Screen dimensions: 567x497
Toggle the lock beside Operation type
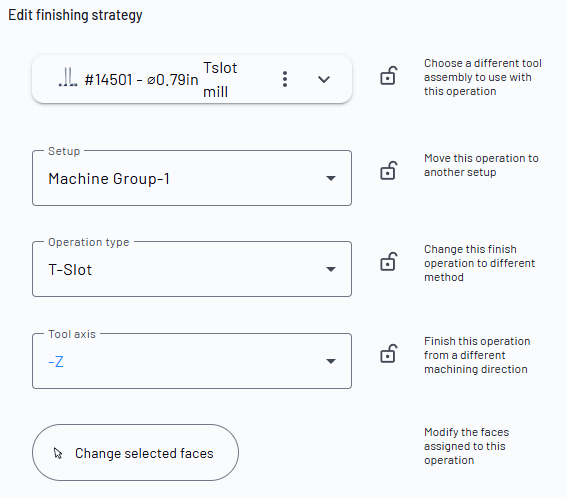(389, 262)
